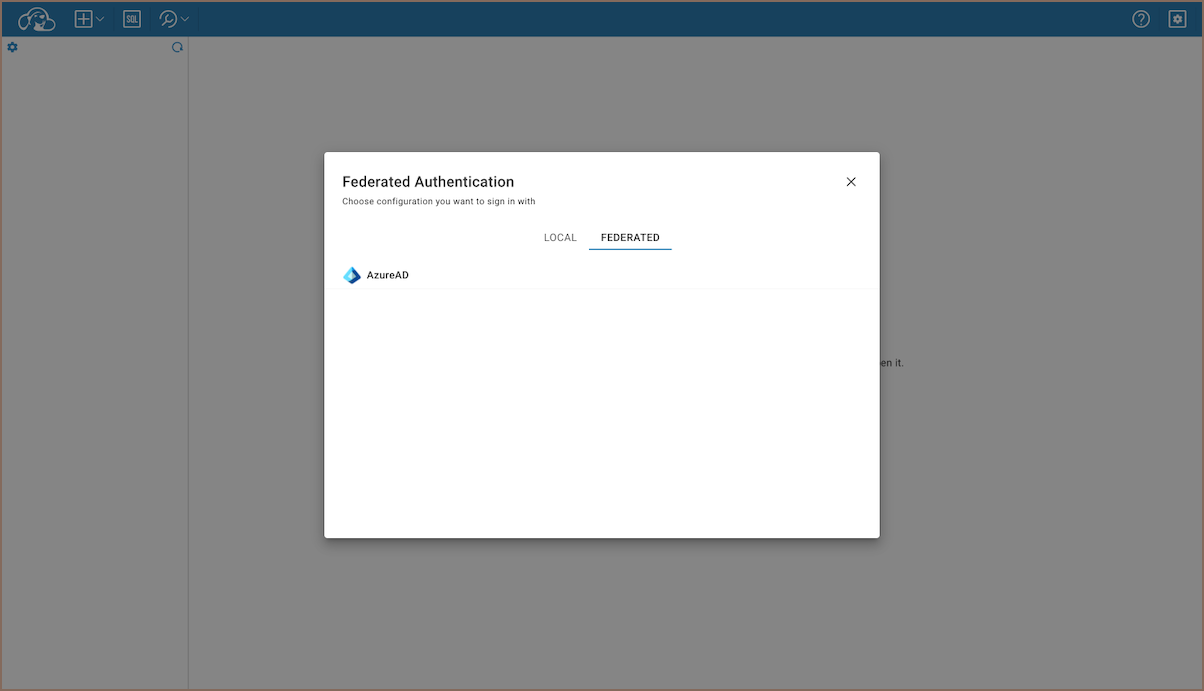Click the 'Choose configuration' subtitle text
The width and height of the screenshot is (1204, 691).
point(438,202)
